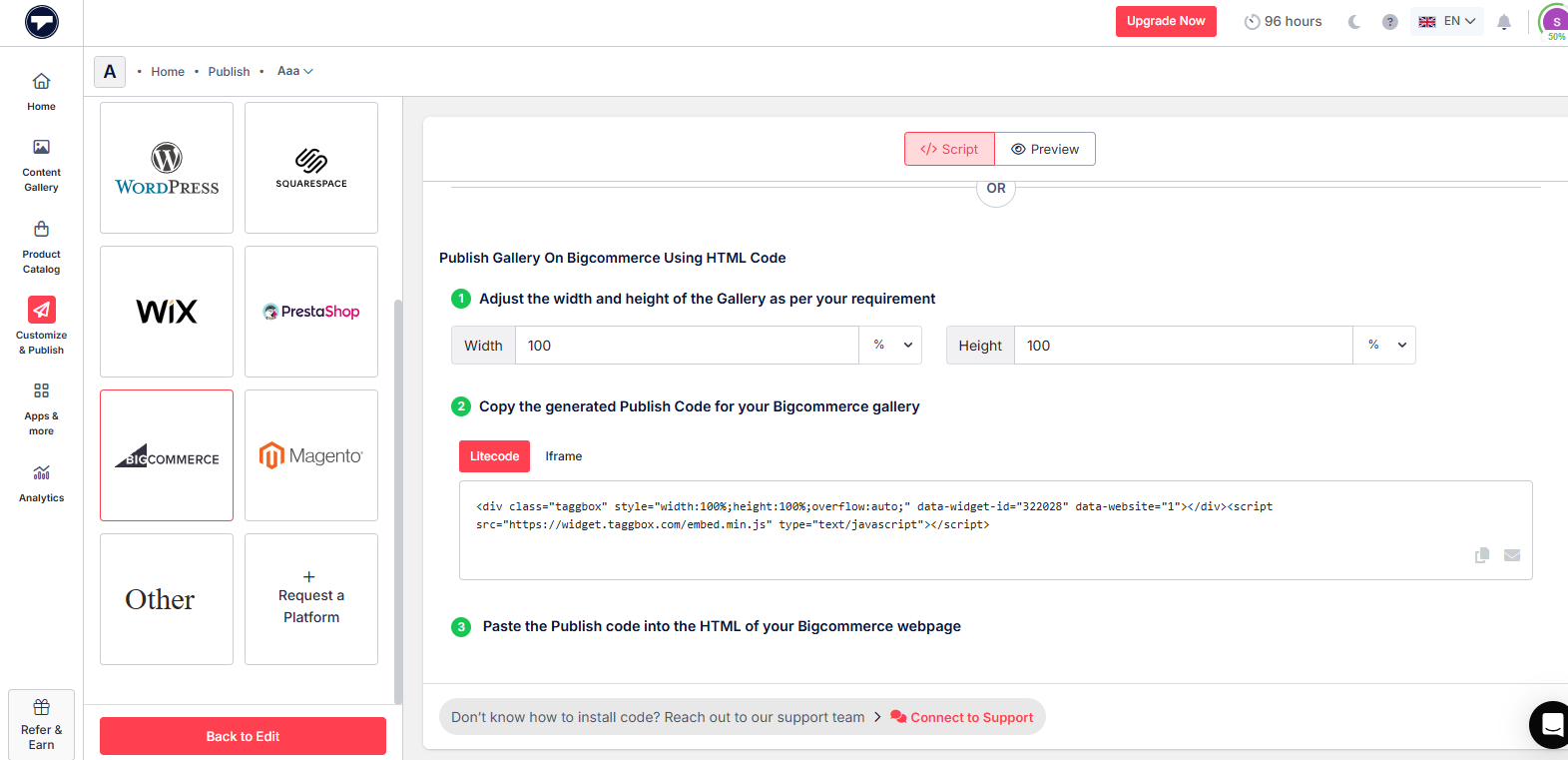Open Apps & more in the sidebar

tap(41, 408)
